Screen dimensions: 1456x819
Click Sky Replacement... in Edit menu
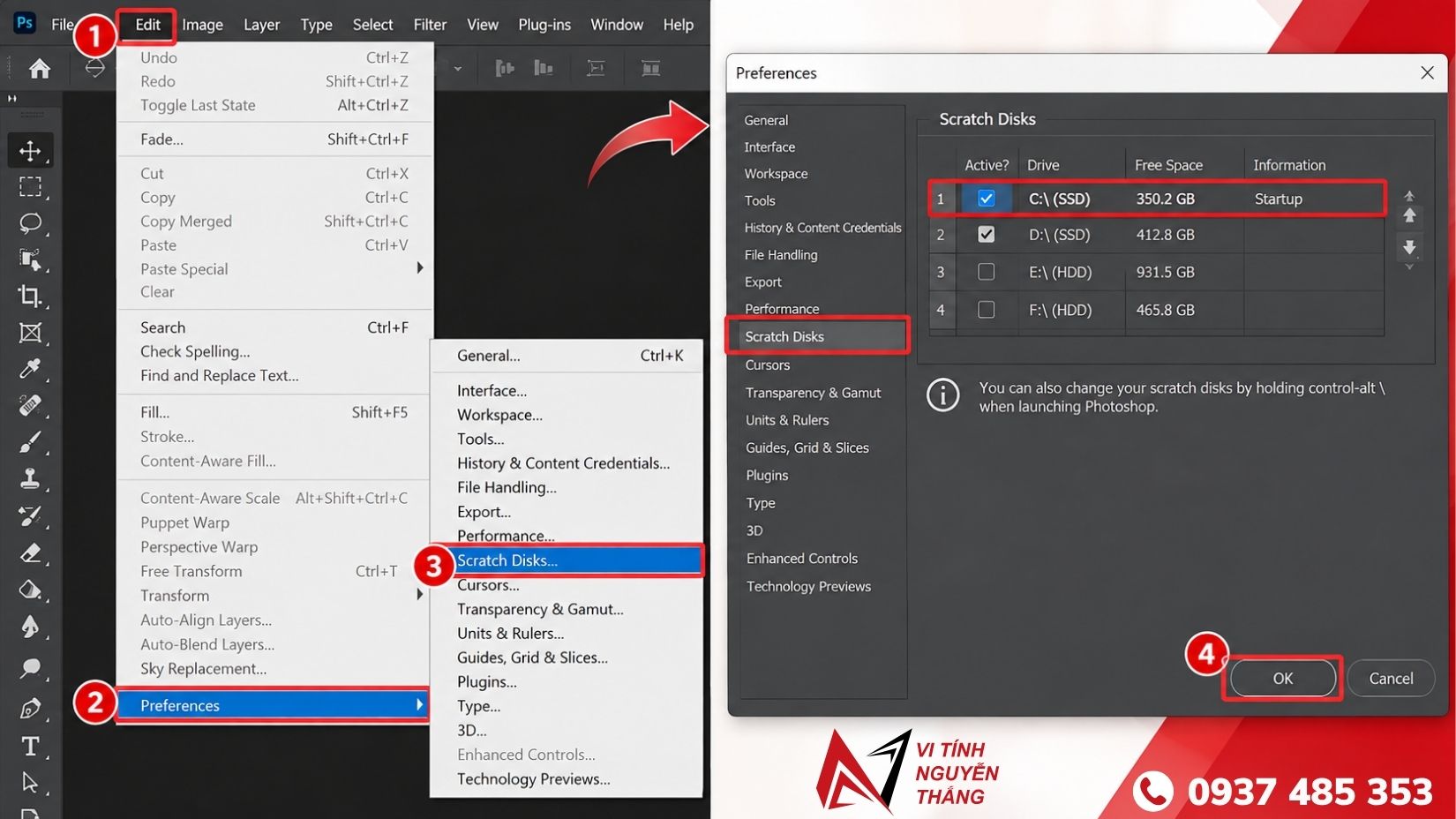pyautogui.click(x=274, y=669)
